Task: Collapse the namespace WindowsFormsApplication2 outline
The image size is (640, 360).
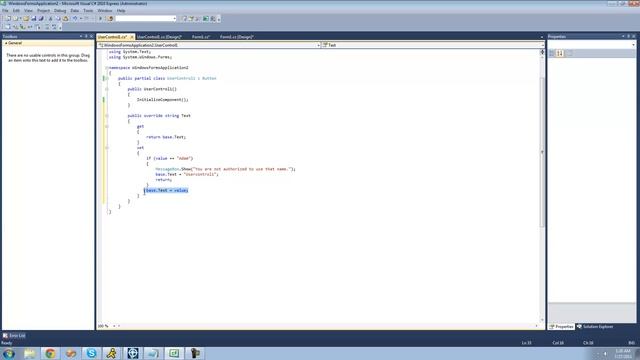Action: pyautogui.click(x=107, y=68)
